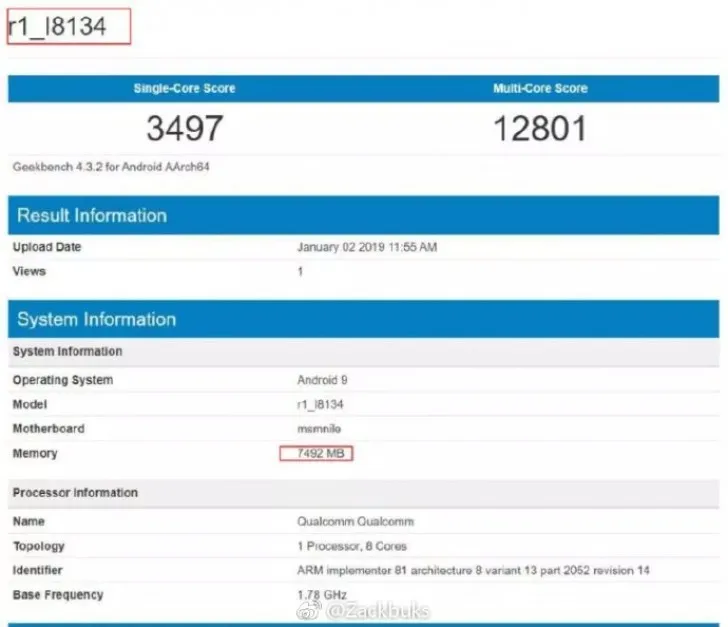Screen dimensions: 728x627
Task: Click the single-core score value 3497
Action: pyautogui.click(x=185, y=128)
